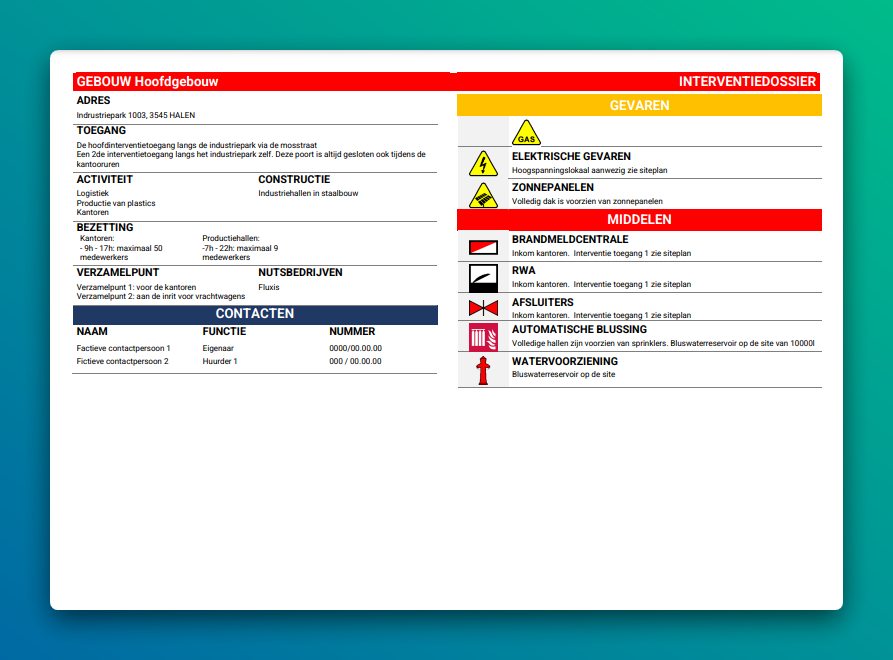This screenshot has height=660, width=893.
Task: Select the red MIDDELEN header bar
Action: pyautogui.click(x=639, y=219)
